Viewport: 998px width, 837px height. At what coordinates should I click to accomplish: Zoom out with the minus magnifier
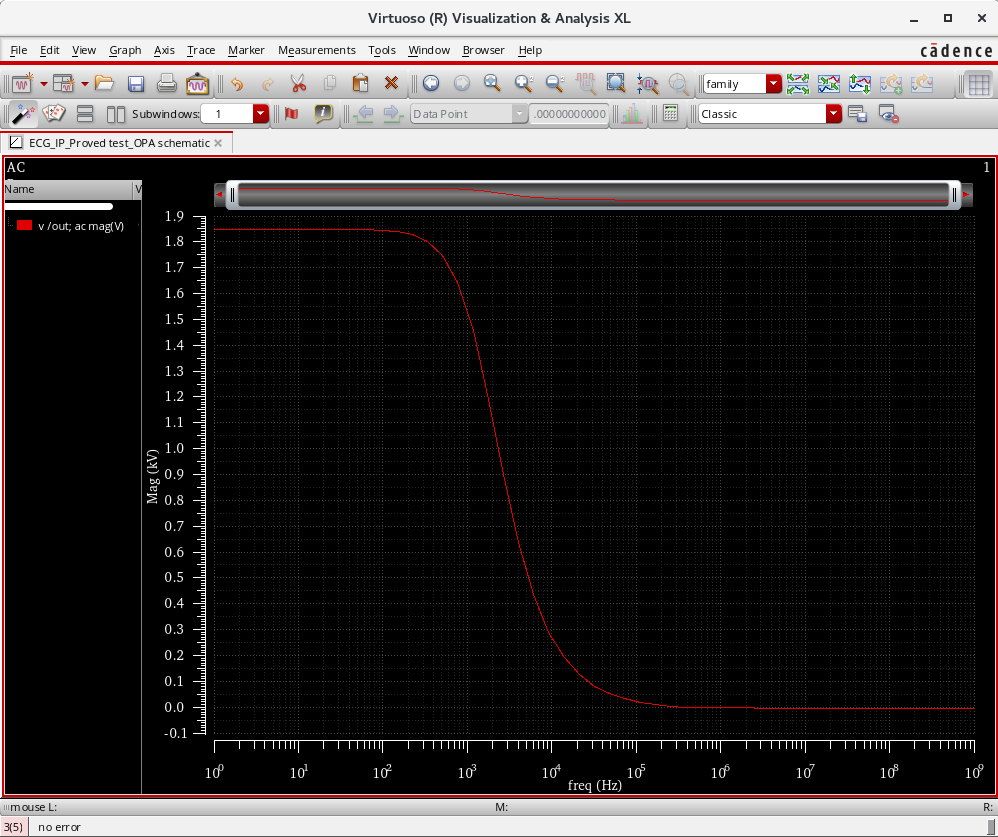[555, 83]
